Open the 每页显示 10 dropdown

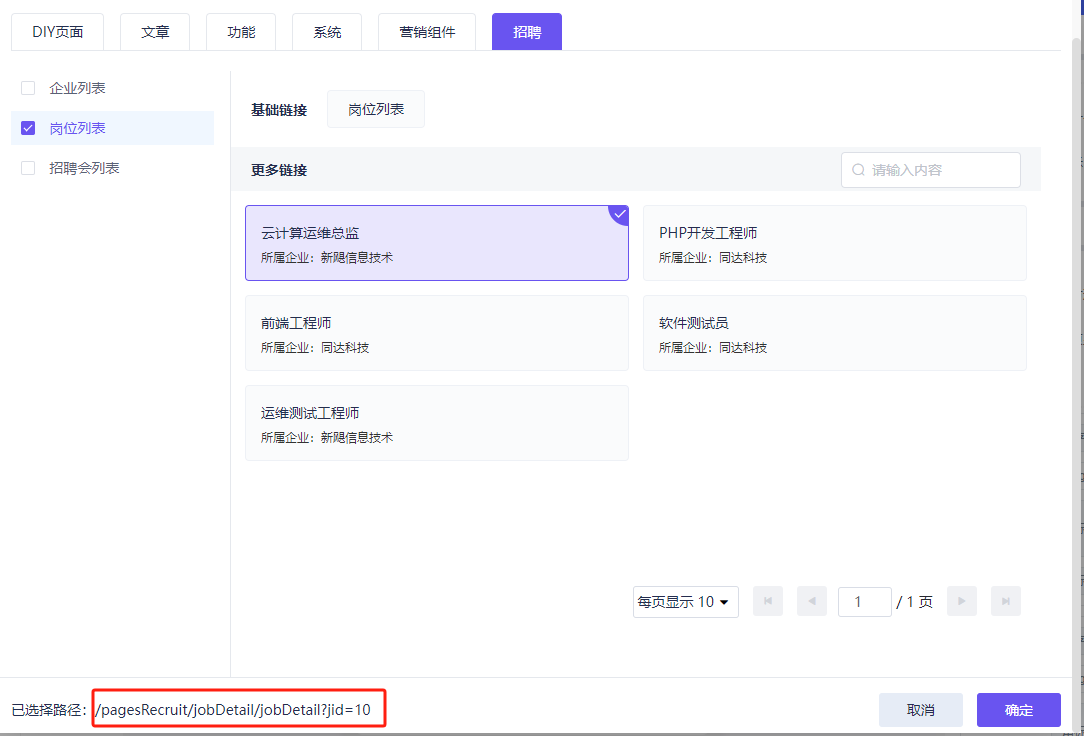tap(685, 602)
